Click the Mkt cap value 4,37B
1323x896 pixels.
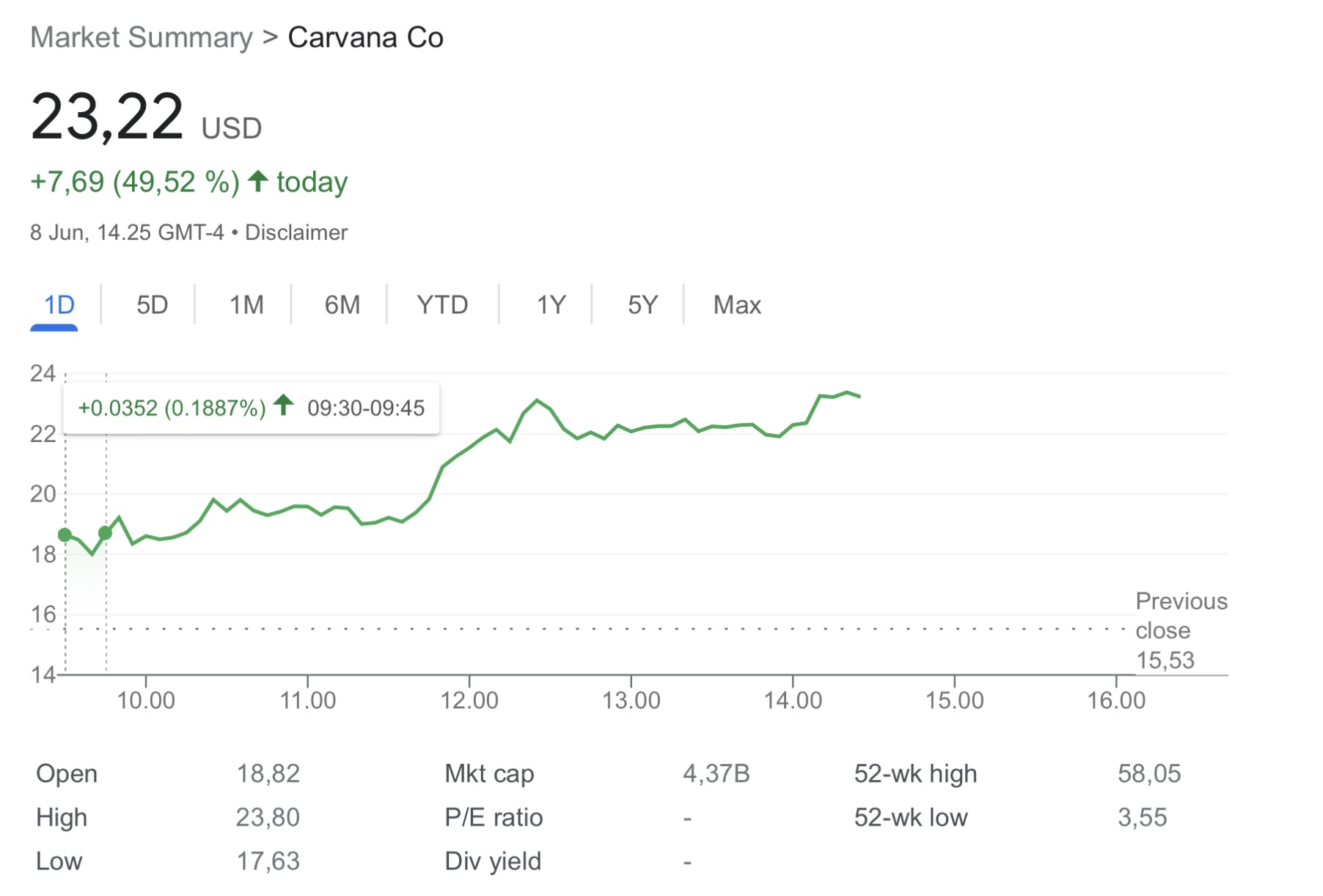click(x=716, y=774)
